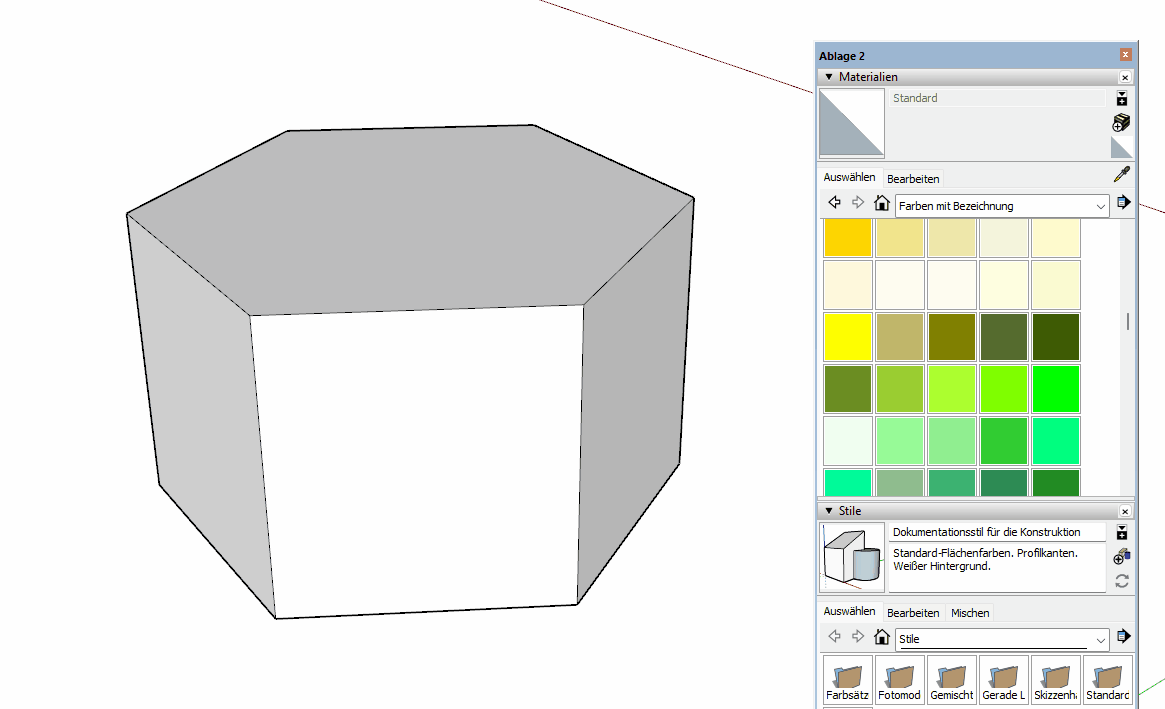1165x709 pixels.
Task: Go to home in Stile browser
Action: (881, 637)
